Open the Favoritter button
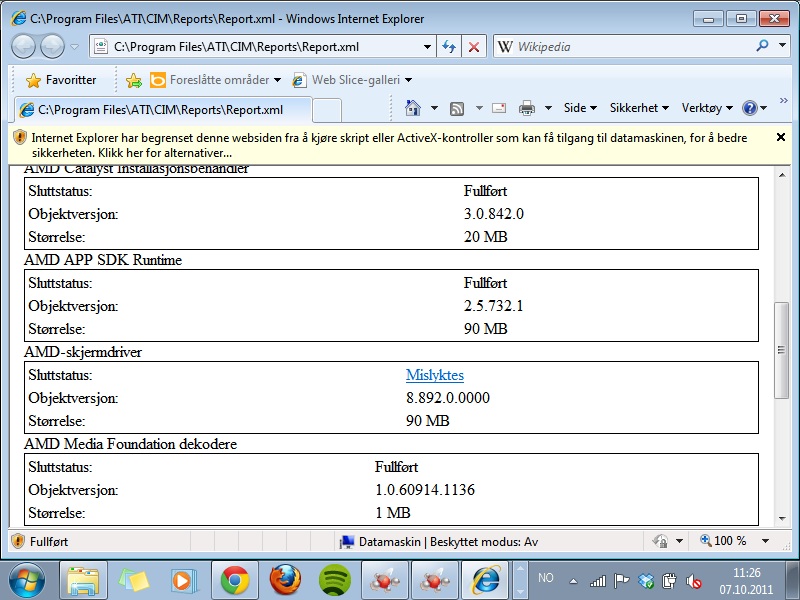 click(61, 80)
